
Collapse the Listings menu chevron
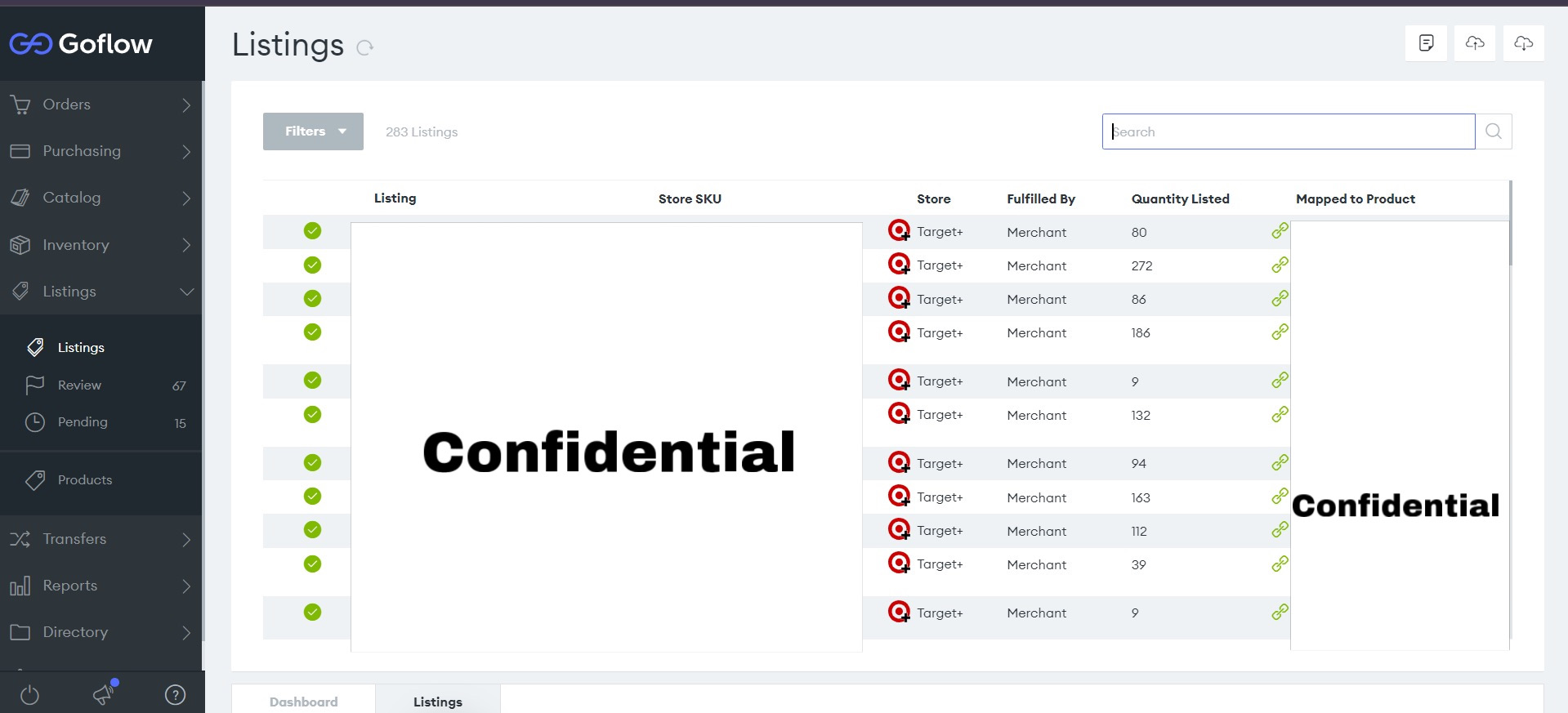pos(186,292)
